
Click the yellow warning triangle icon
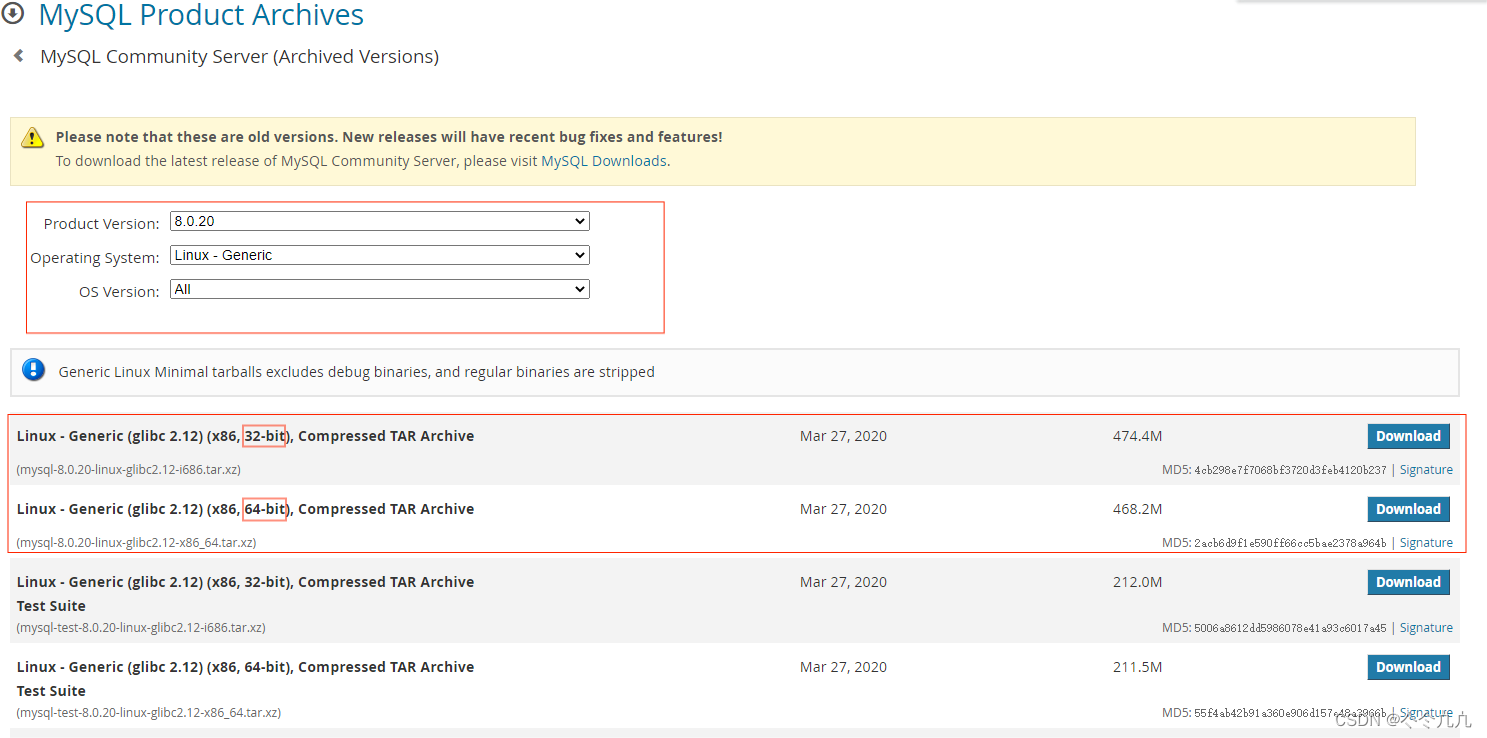click(x=33, y=138)
